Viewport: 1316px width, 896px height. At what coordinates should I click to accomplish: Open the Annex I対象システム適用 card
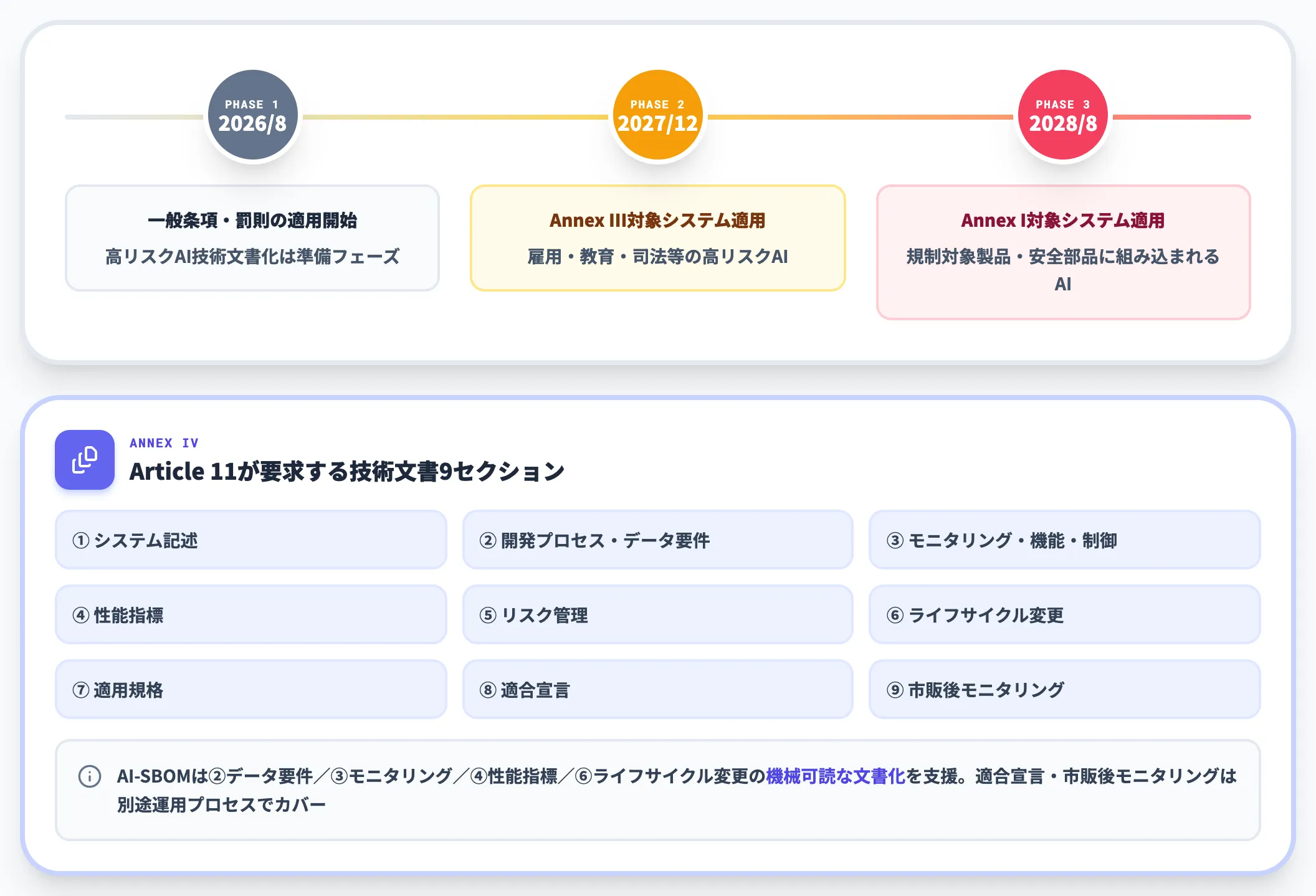pyautogui.click(x=1063, y=252)
